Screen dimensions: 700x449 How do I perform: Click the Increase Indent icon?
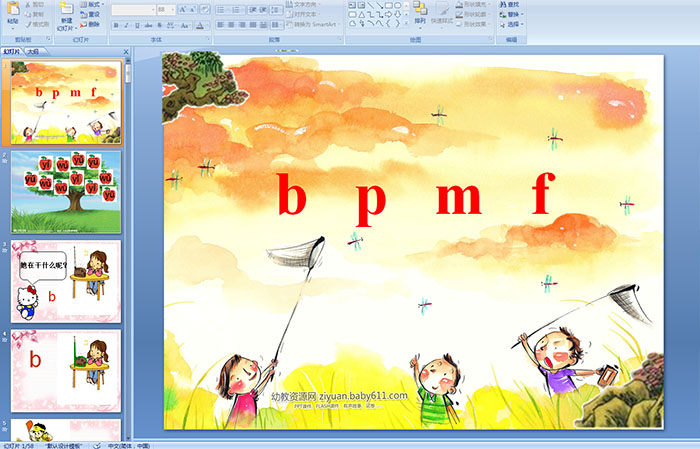(x=263, y=10)
